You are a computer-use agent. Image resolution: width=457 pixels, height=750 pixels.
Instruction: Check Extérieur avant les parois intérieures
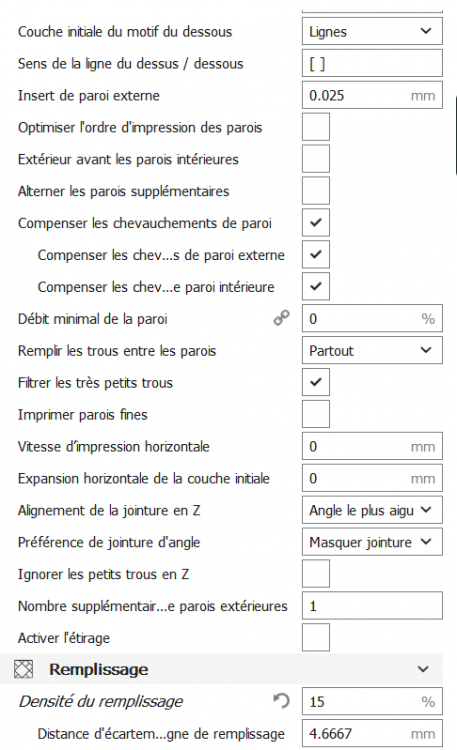point(316,159)
